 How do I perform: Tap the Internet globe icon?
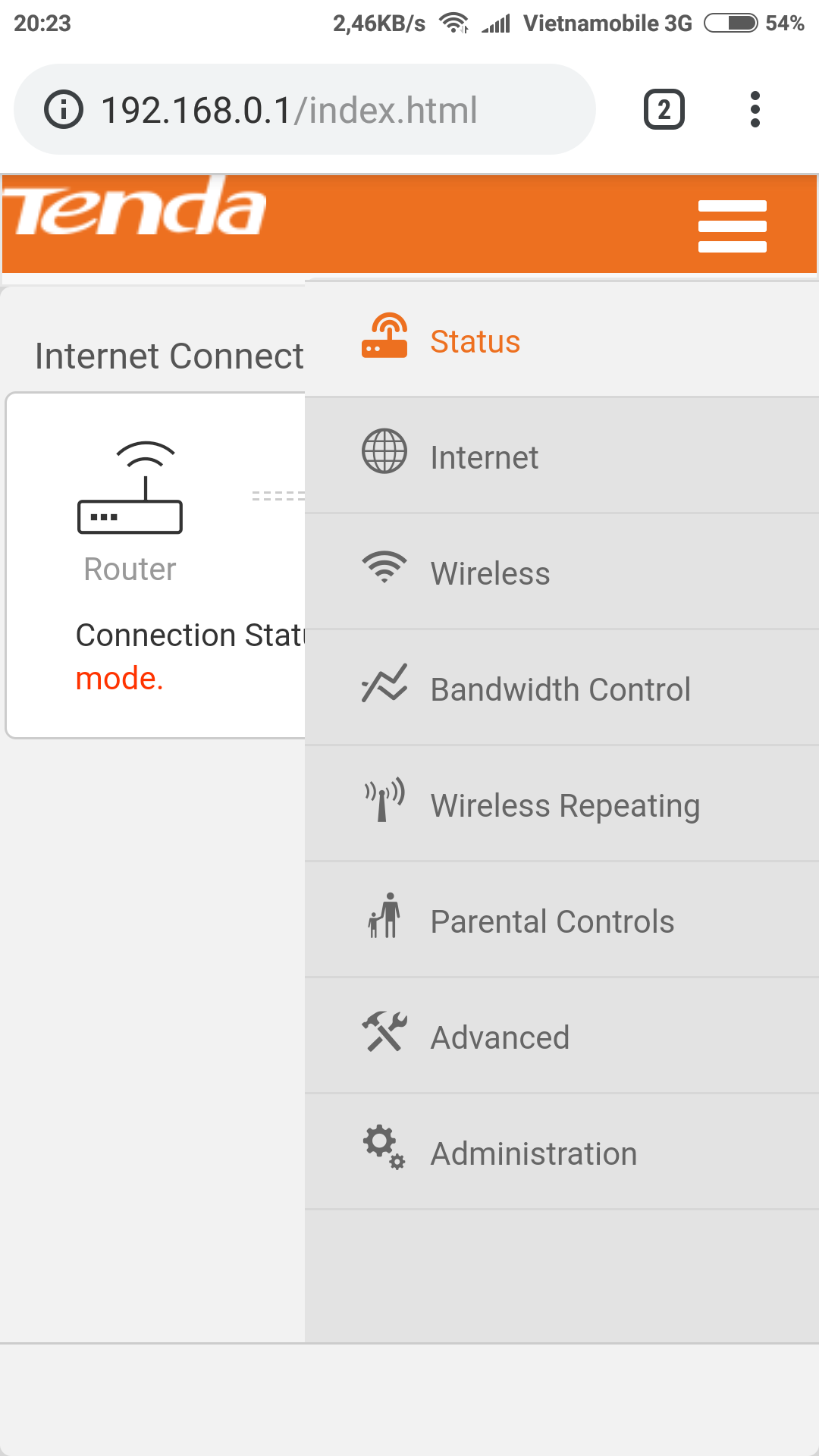click(384, 451)
